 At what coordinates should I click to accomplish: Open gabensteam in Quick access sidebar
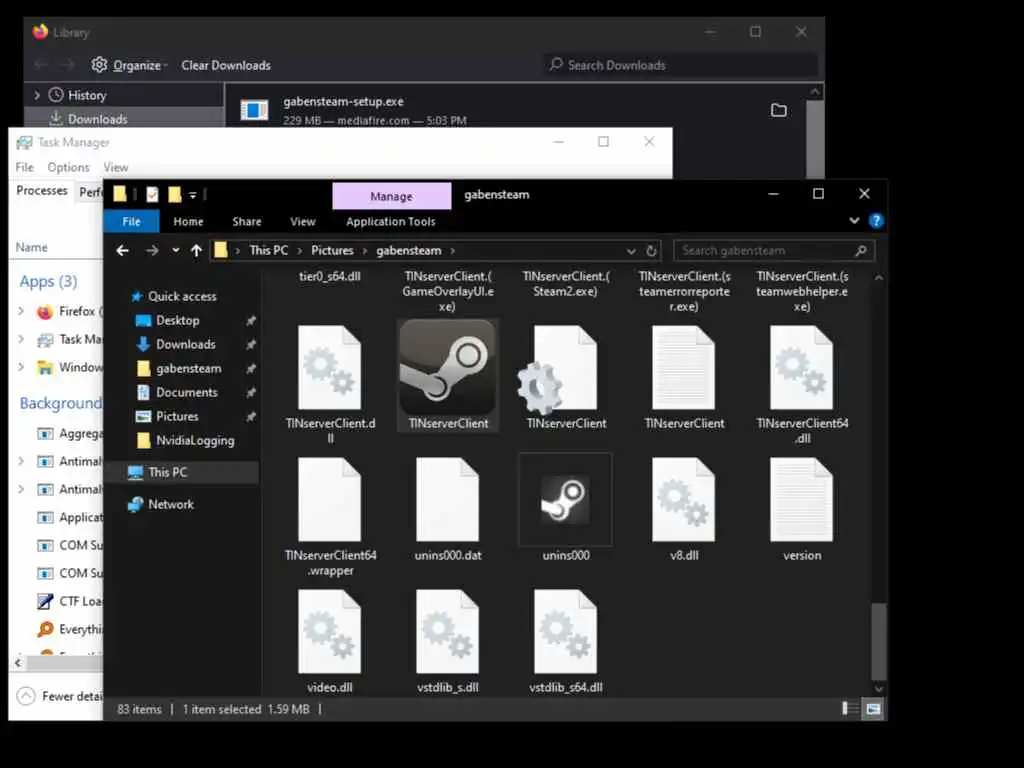click(x=188, y=368)
